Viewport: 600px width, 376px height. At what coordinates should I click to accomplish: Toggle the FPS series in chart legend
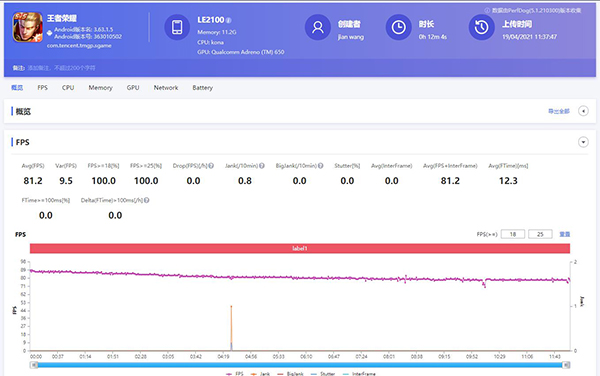coord(235,374)
